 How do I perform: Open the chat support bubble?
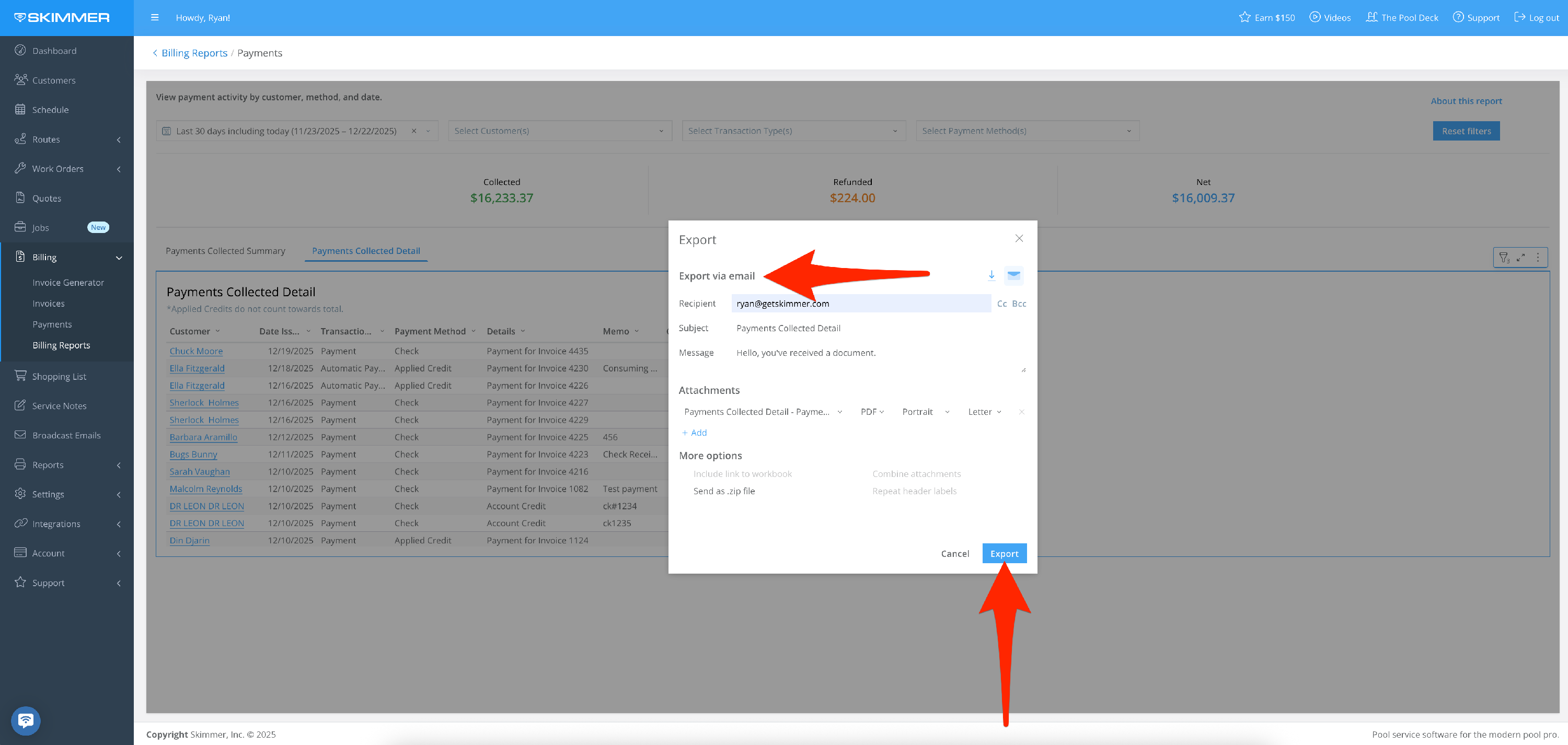25,720
